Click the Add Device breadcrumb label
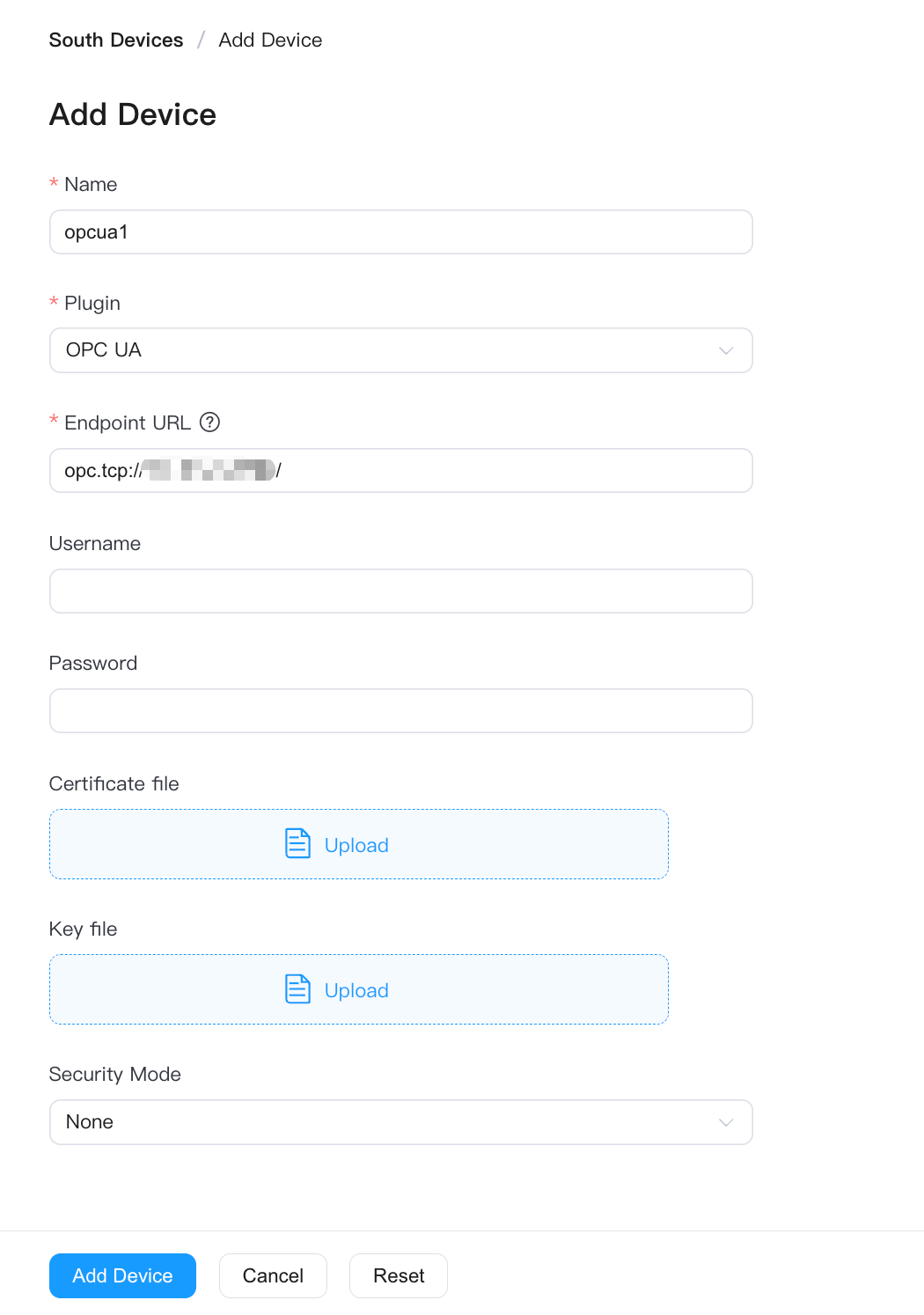 coord(270,40)
